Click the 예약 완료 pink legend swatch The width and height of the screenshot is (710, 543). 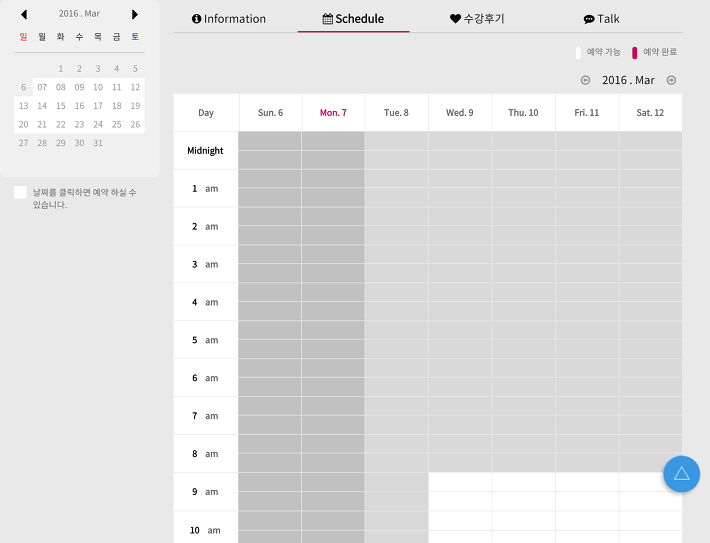tap(634, 53)
